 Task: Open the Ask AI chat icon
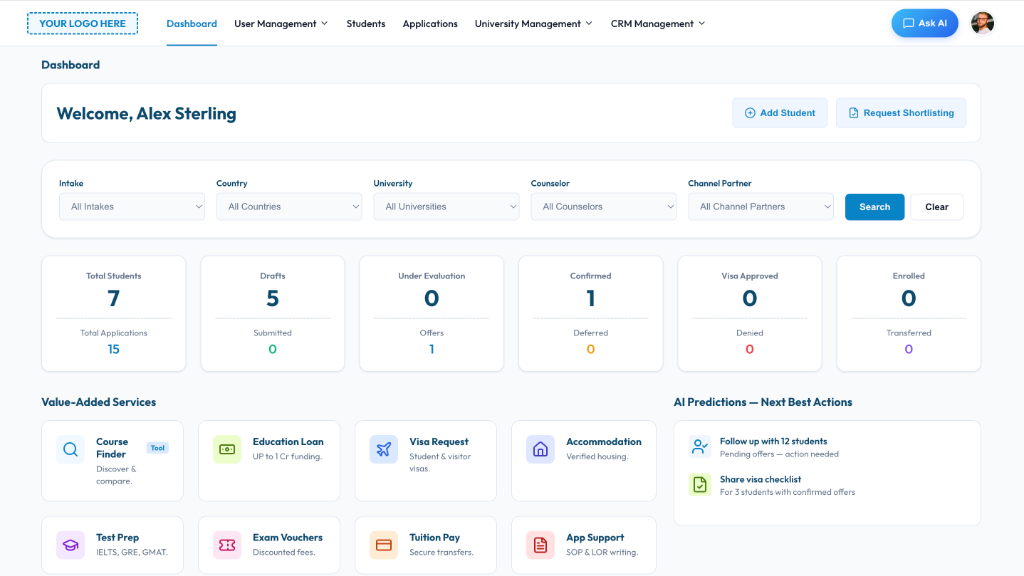click(x=907, y=22)
